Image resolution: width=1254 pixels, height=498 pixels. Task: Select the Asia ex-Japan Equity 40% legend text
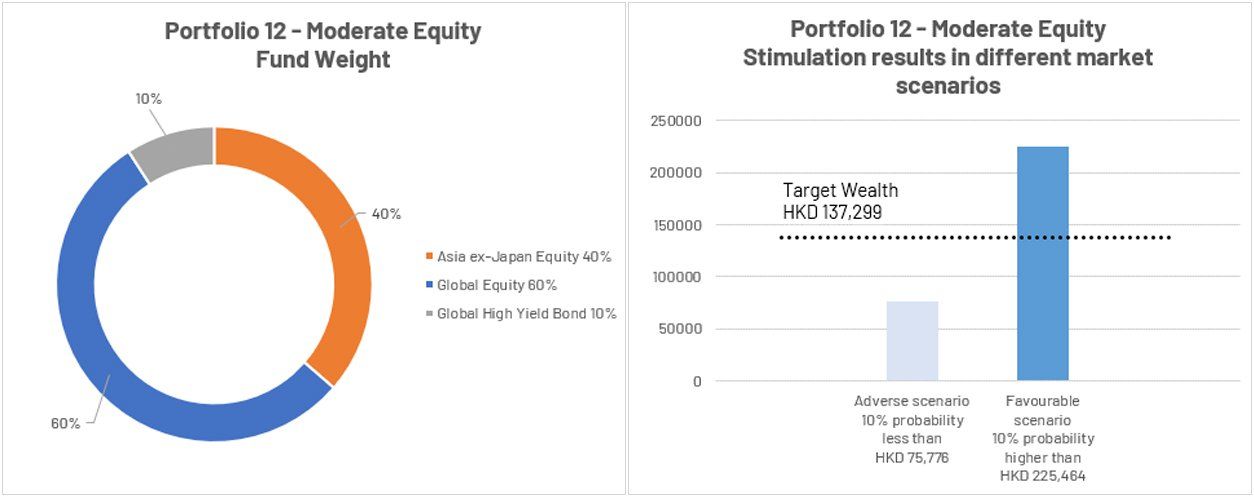tap(524, 257)
